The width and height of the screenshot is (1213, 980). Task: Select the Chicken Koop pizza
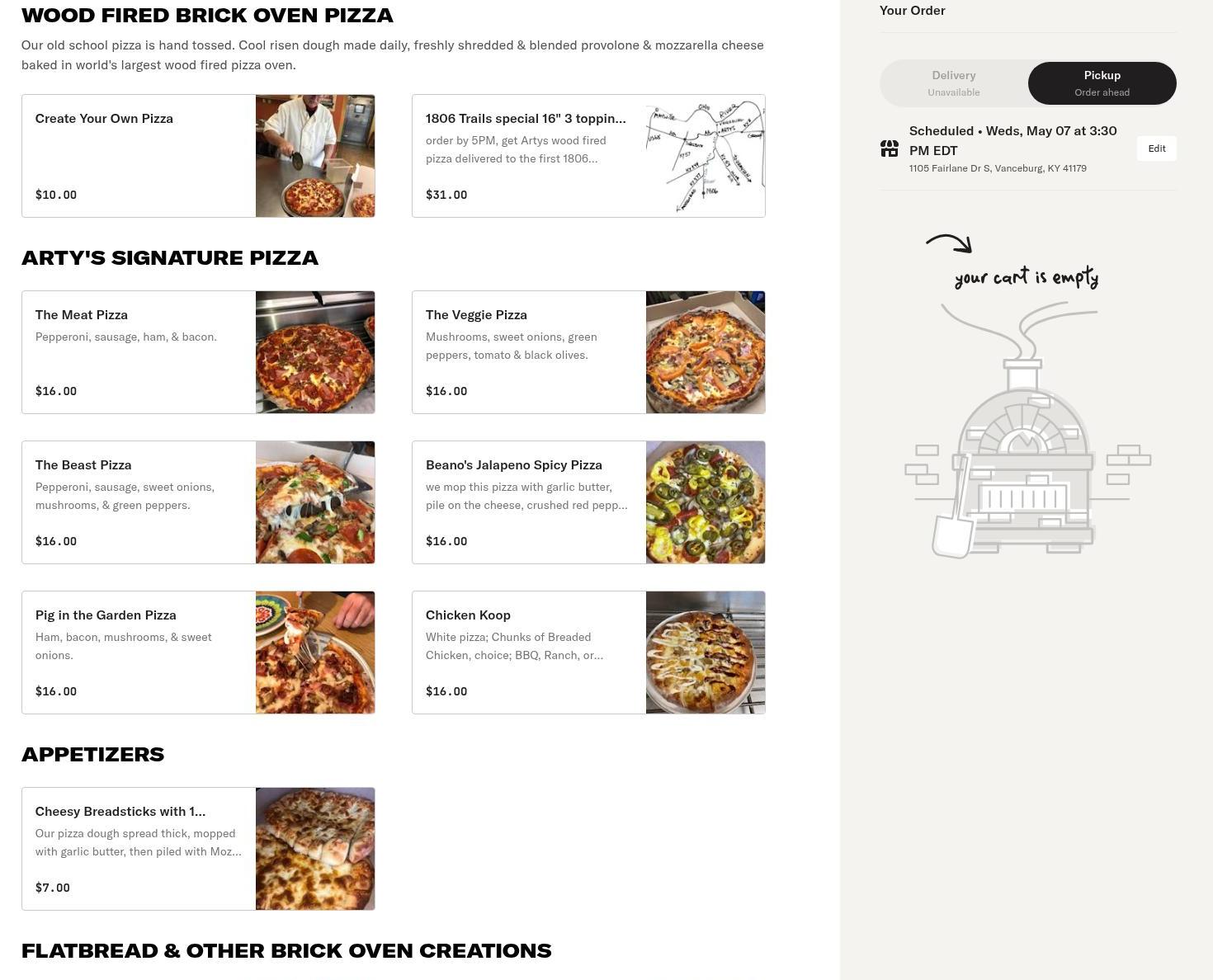click(x=588, y=653)
